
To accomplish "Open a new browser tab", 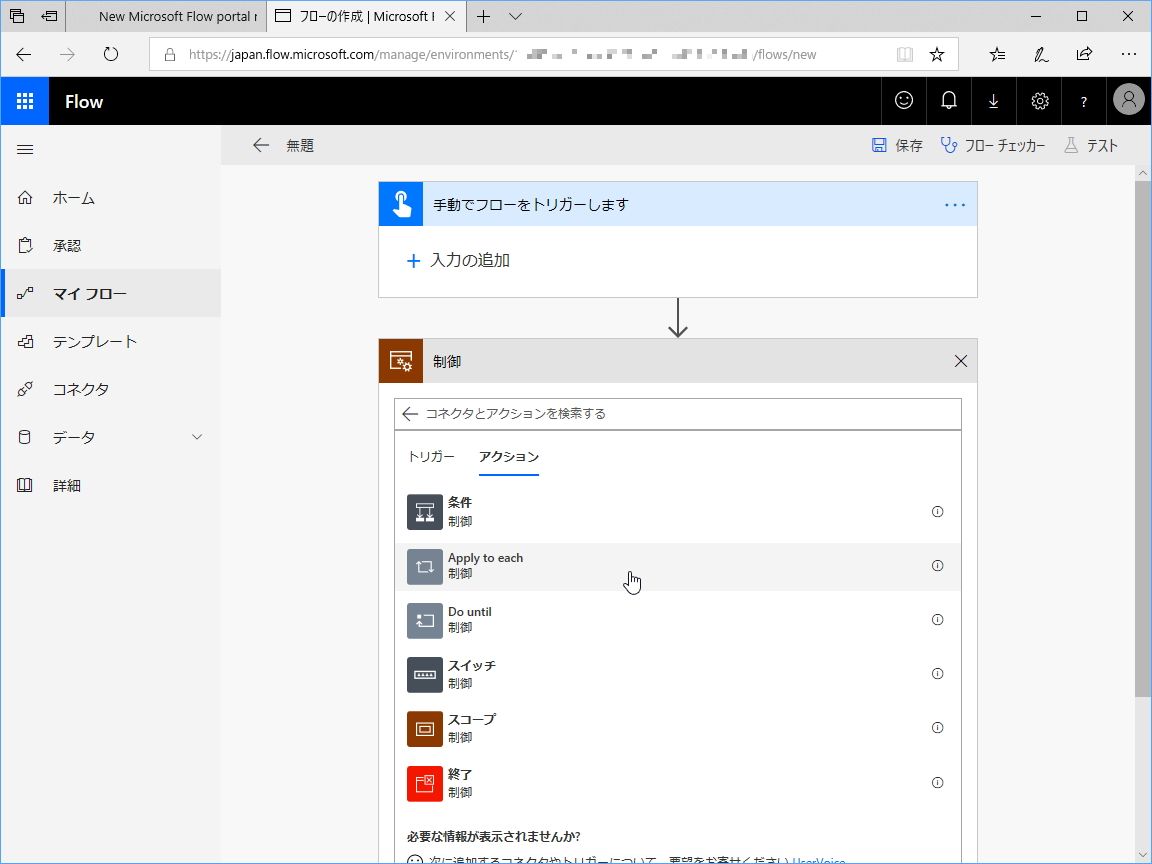I will pos(483,16).
